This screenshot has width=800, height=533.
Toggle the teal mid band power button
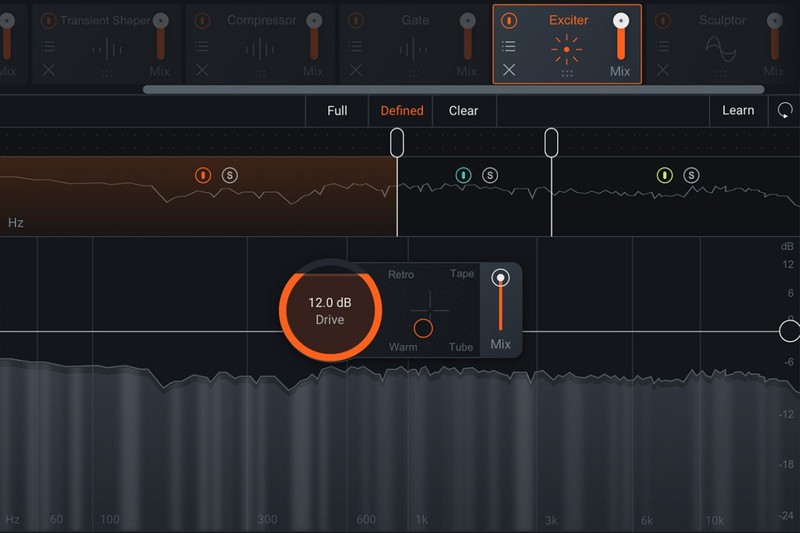tap(463, 175)
